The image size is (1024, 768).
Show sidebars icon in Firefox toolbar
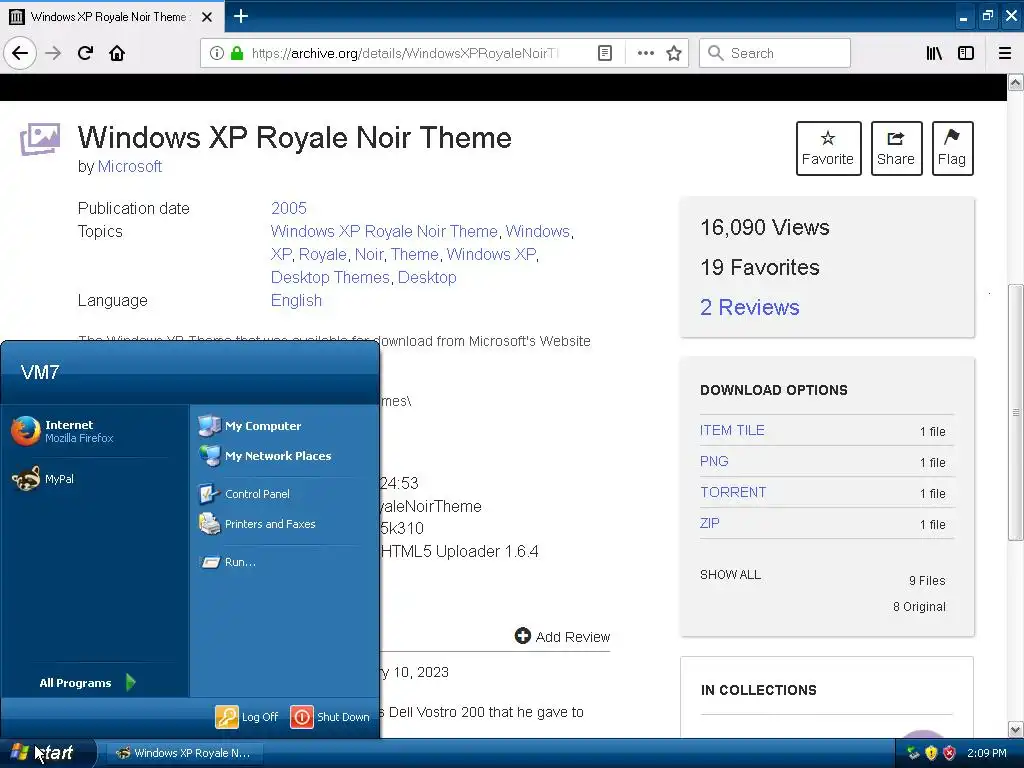pyautogui.click(x=966, y=53)
